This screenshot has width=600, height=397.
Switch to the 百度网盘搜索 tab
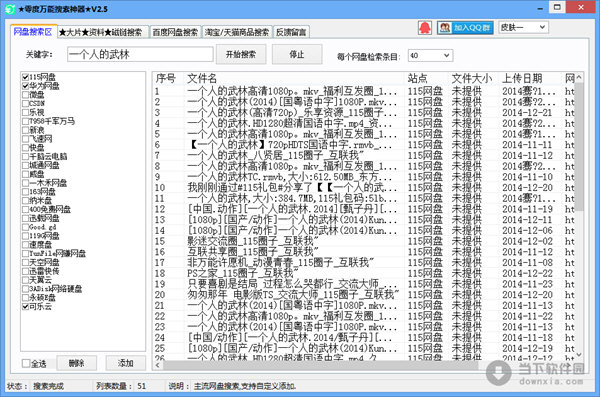tap(175, 32)
